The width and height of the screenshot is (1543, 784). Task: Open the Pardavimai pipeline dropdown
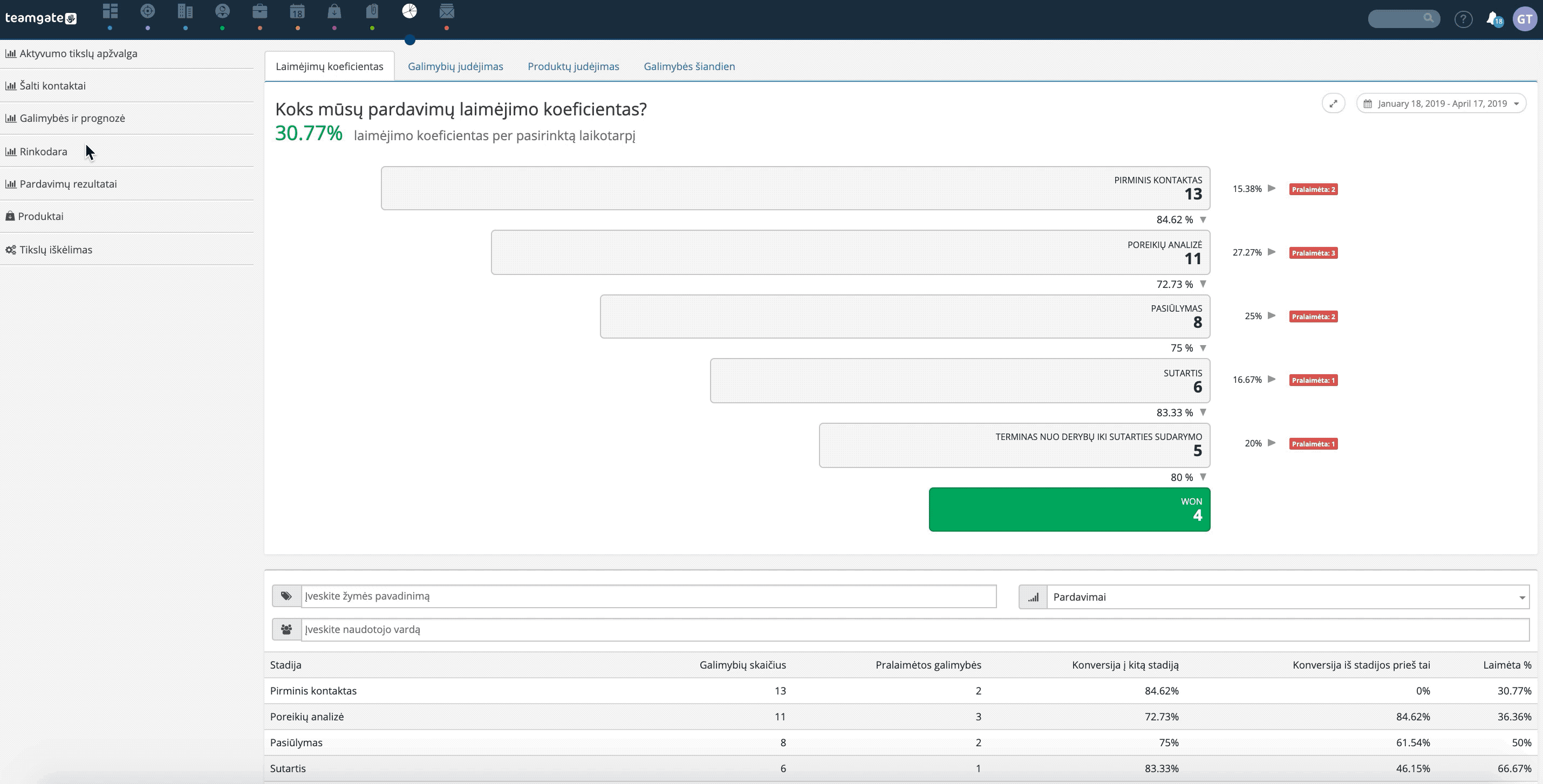tap(1288, 597)
